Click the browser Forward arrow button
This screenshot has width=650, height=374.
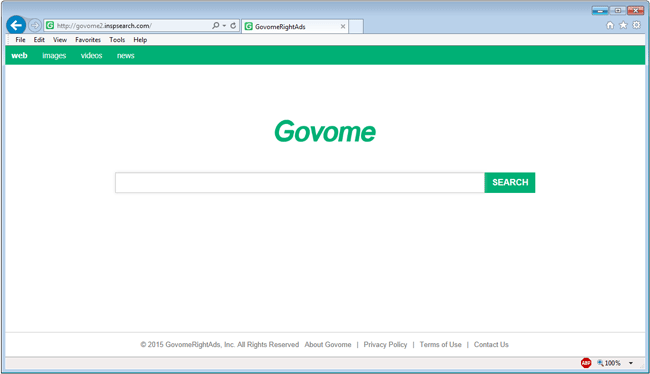[x=35, y=25]
